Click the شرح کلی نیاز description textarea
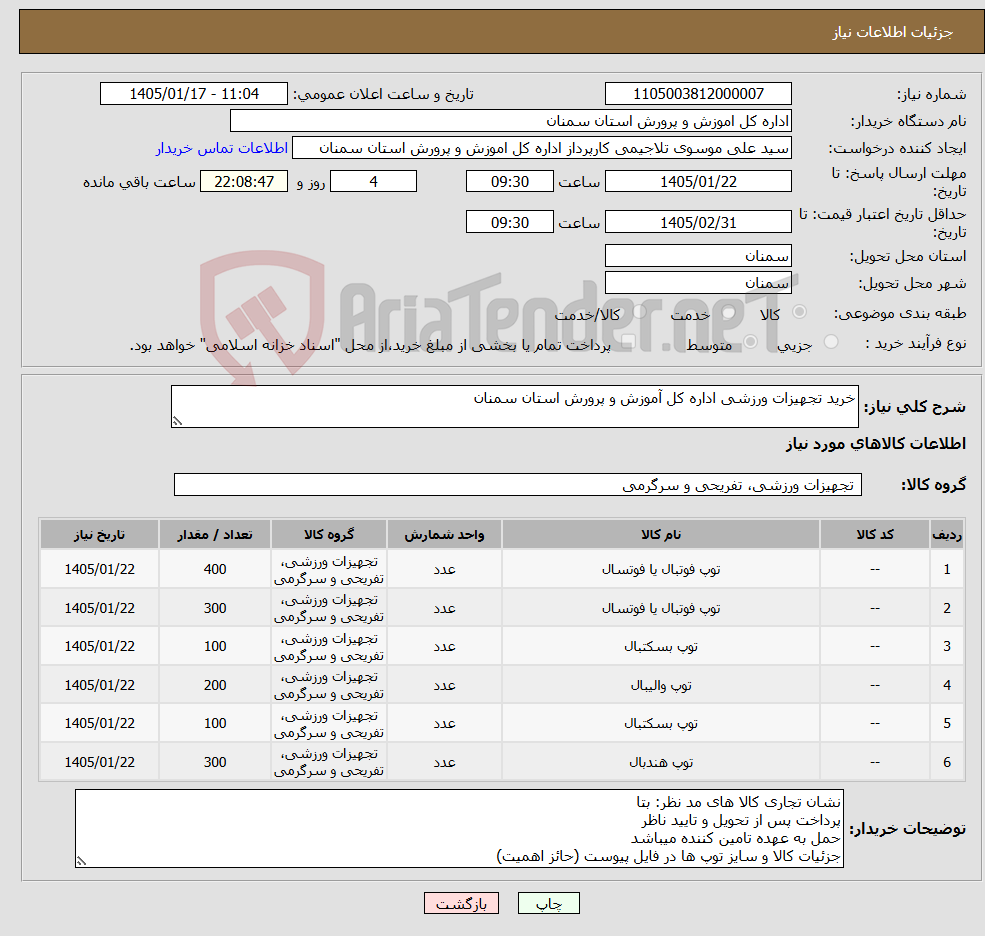This screenshot has width=985, height=936. [514, 406]
